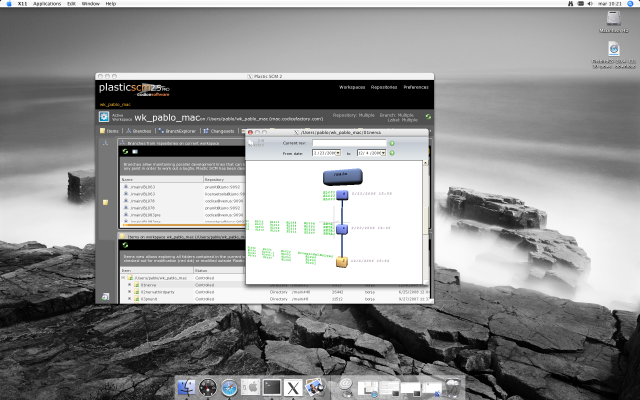Open the Window menu

coord(91,3)
